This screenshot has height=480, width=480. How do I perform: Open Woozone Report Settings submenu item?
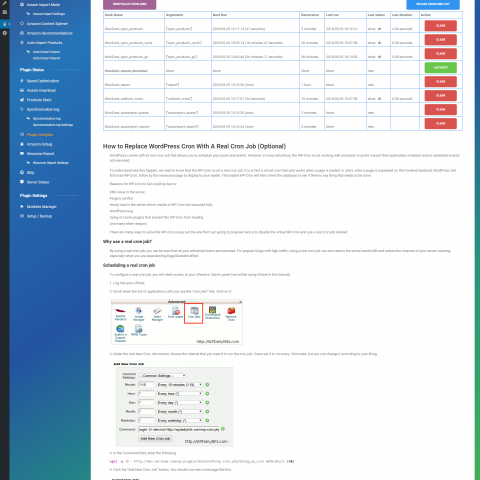tap(51, 163)
